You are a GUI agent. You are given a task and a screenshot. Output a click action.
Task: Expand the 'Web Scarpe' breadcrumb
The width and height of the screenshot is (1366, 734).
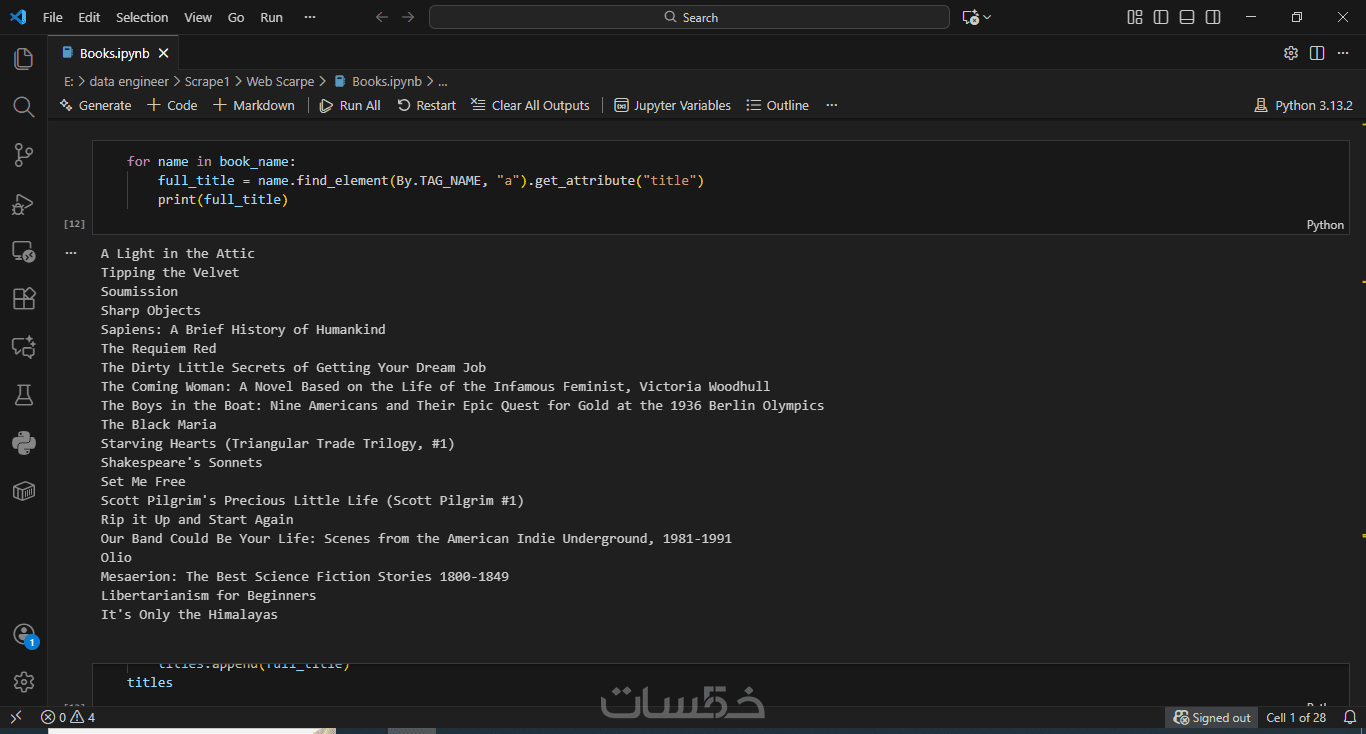coord(280,81)
